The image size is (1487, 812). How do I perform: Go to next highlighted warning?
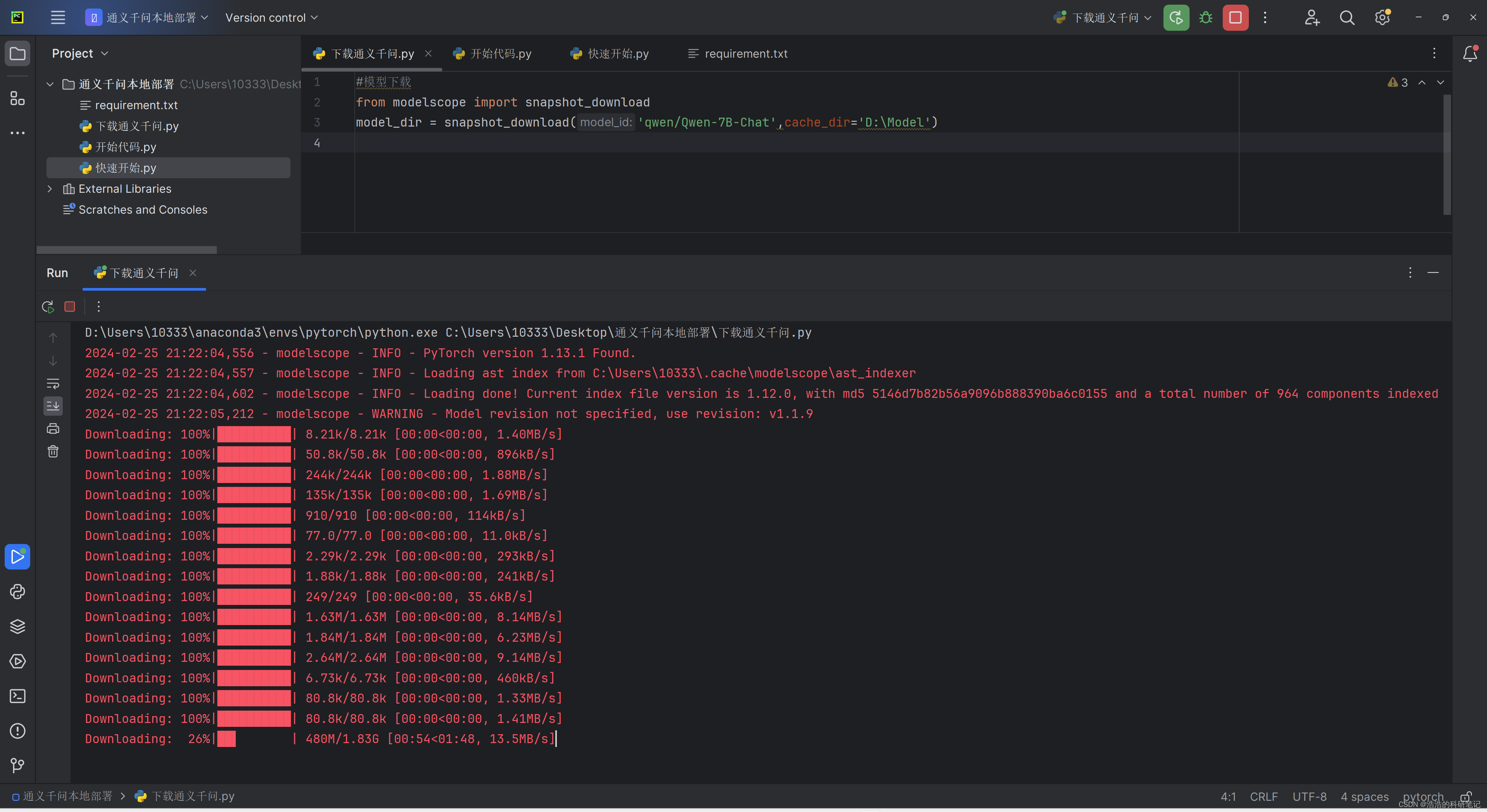point(1440,82)
